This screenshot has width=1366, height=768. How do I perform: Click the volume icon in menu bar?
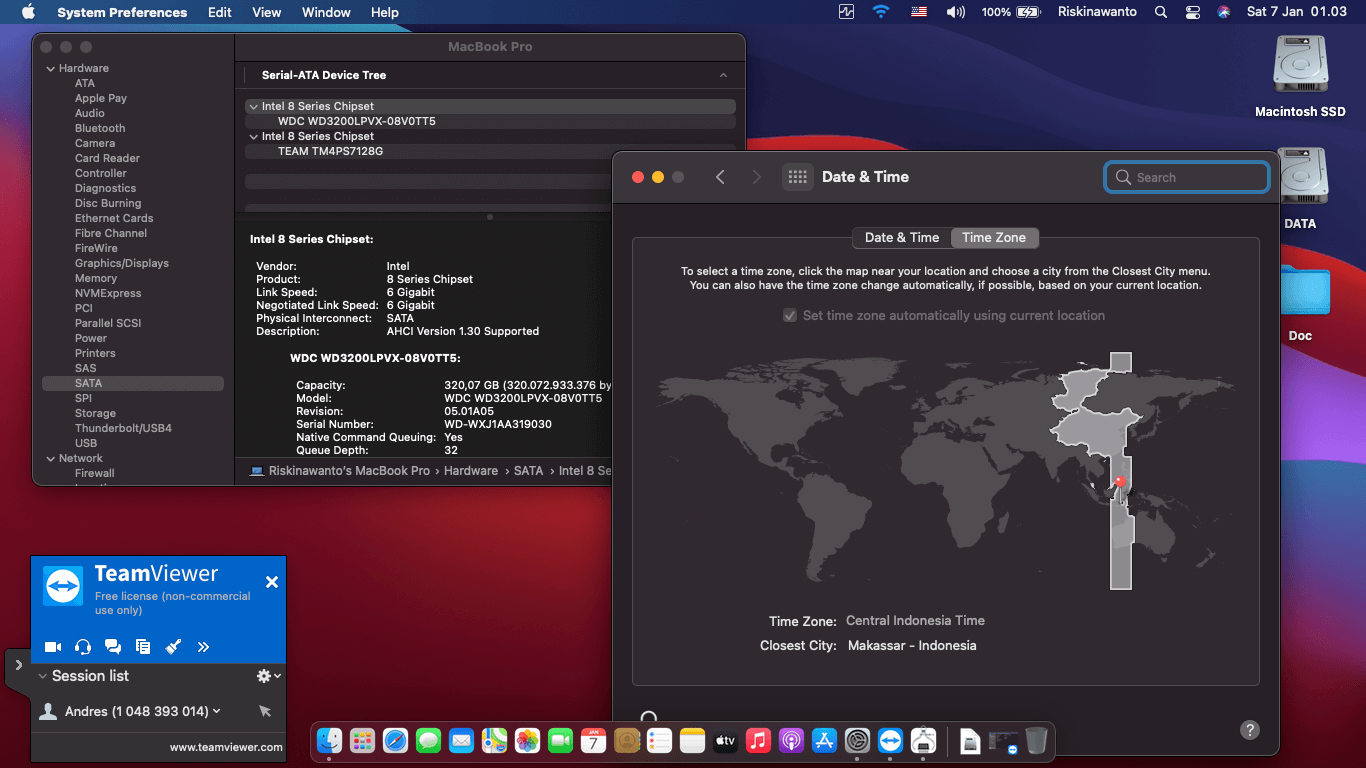956,12
